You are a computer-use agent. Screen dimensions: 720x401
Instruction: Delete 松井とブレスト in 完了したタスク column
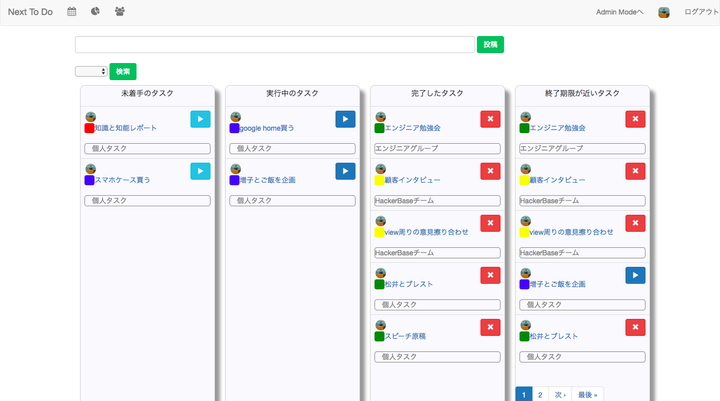490,275
